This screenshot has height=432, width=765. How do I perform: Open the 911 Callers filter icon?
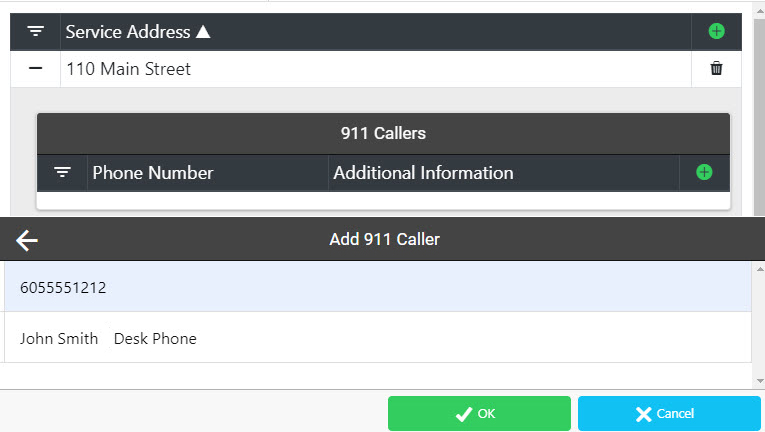62,172
